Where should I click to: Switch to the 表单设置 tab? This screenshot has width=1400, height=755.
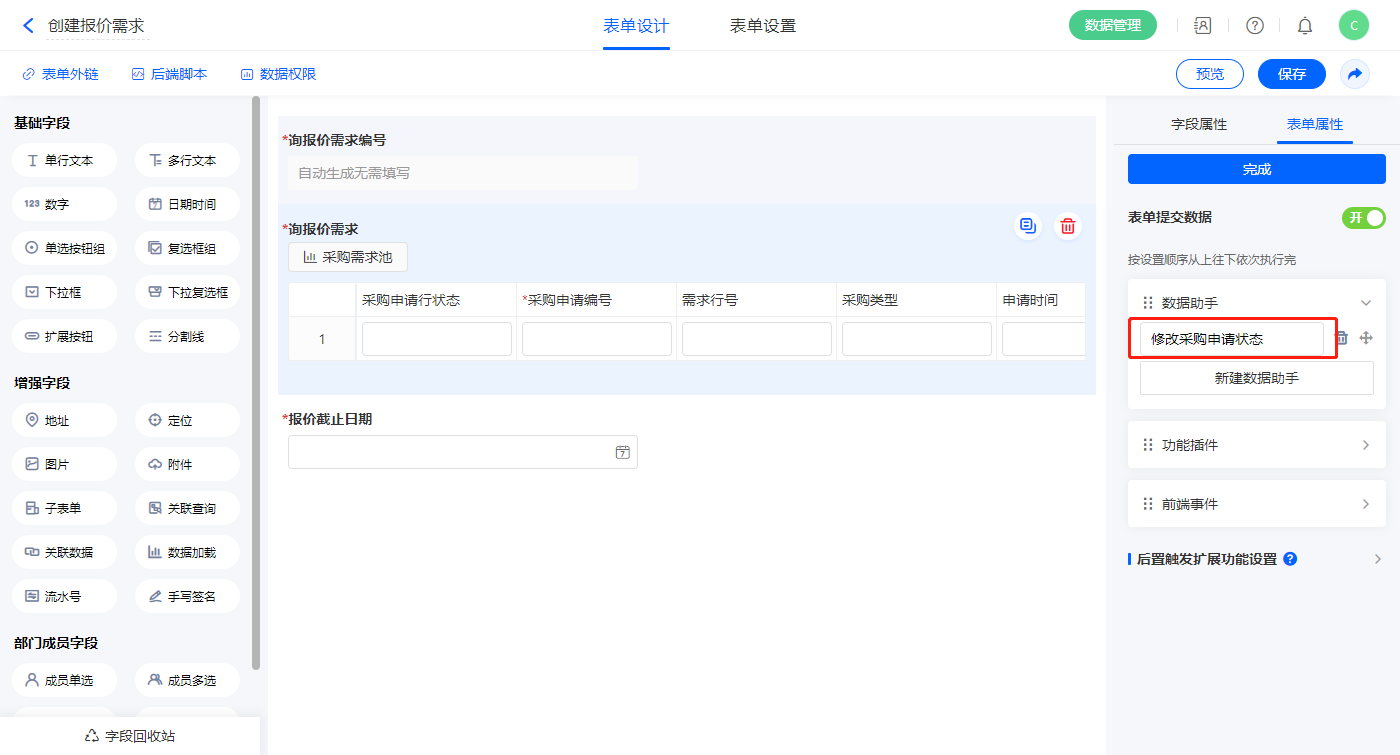point(762,26)
